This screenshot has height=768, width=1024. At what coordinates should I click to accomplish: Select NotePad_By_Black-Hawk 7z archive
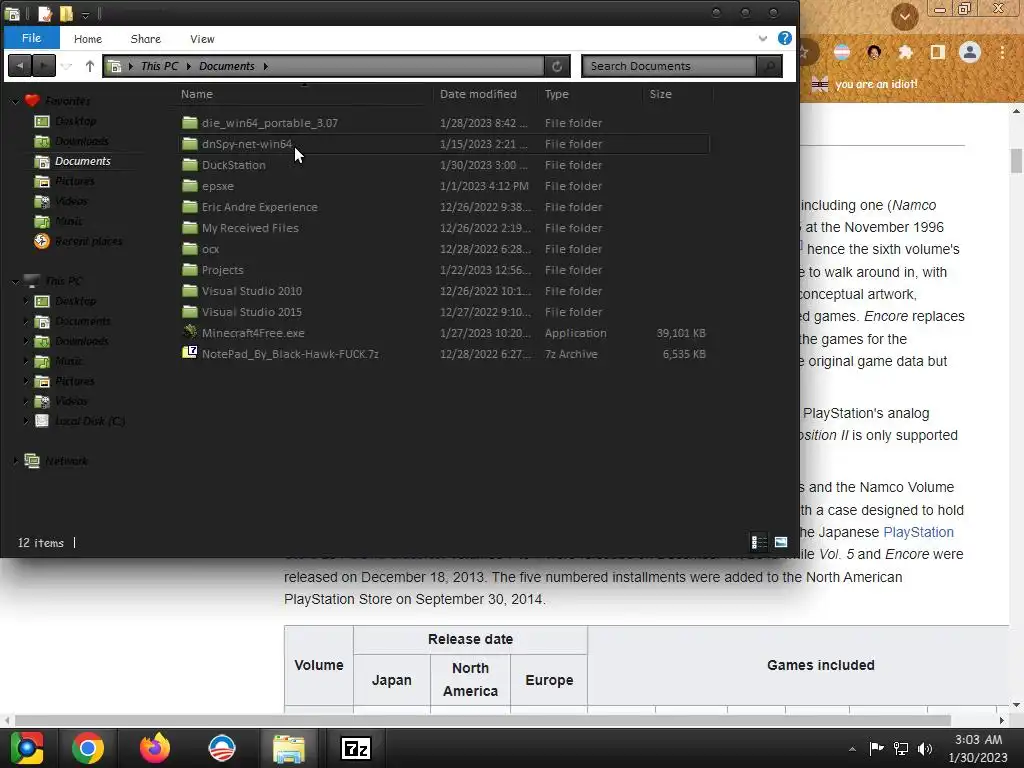tap(444, 354)
